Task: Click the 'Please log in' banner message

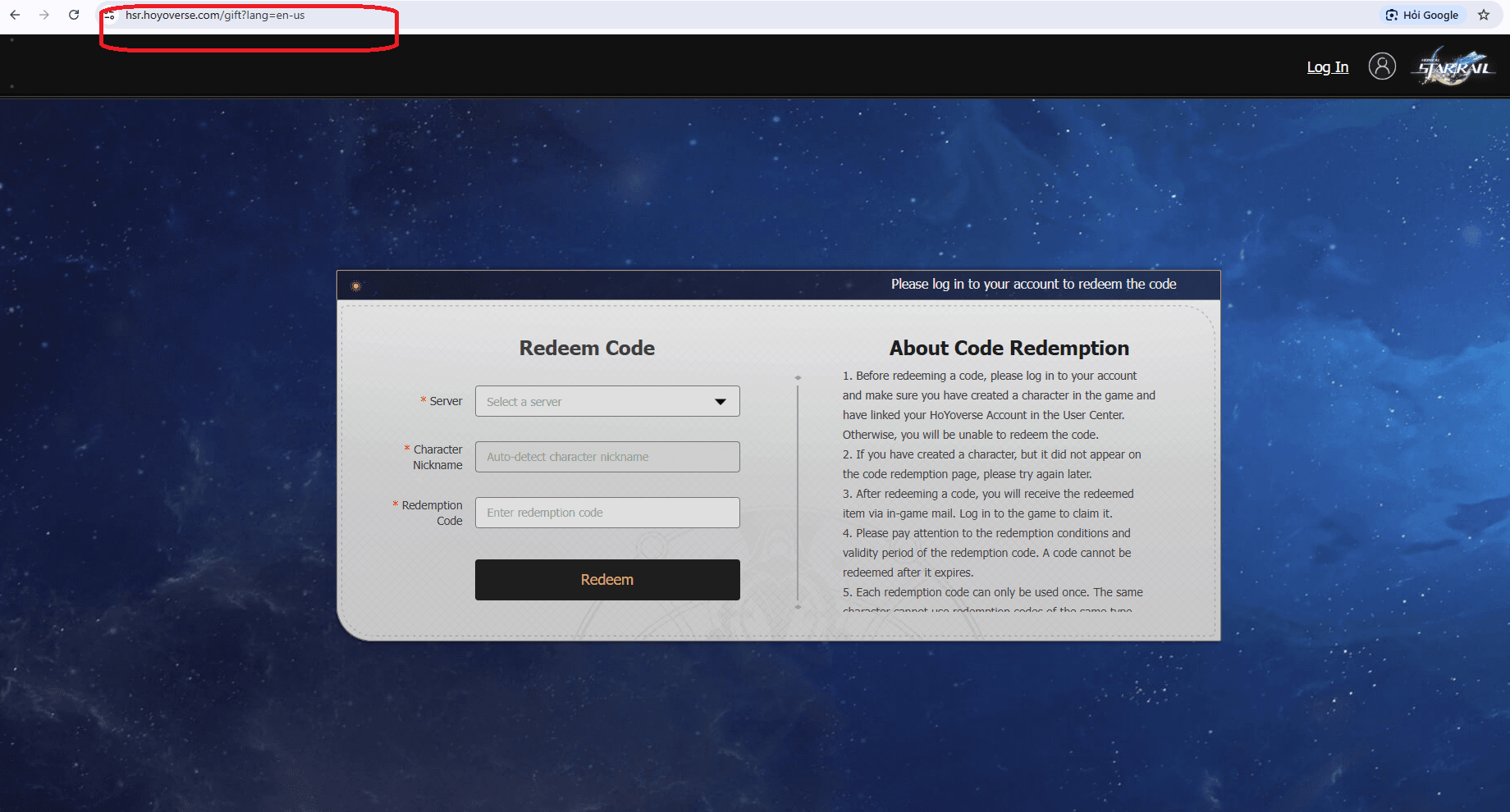Action: (1033, 284)
